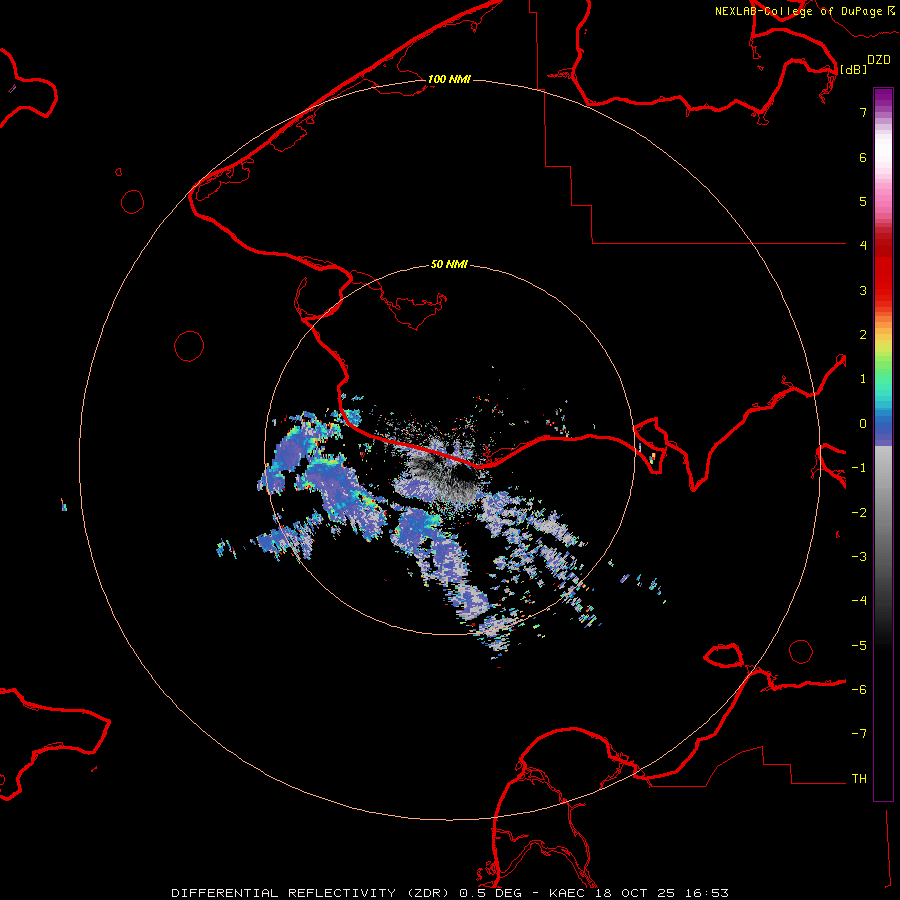
Task: Click the [dB] unit label
Action: (853, 69)
